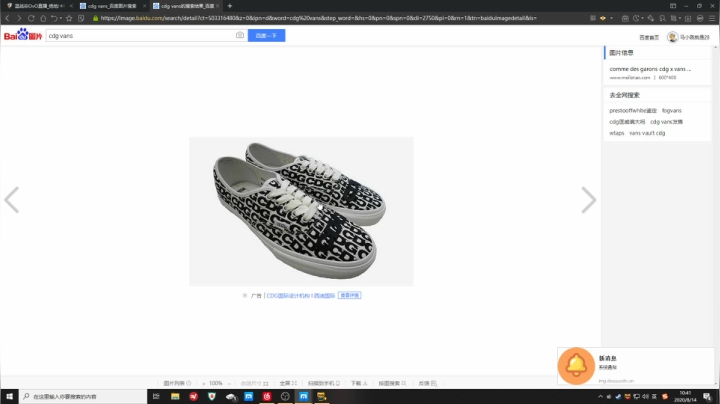The image size is (720, 404).
Task: Open the reading notes icon beside the star
Action: click(81, 18)
